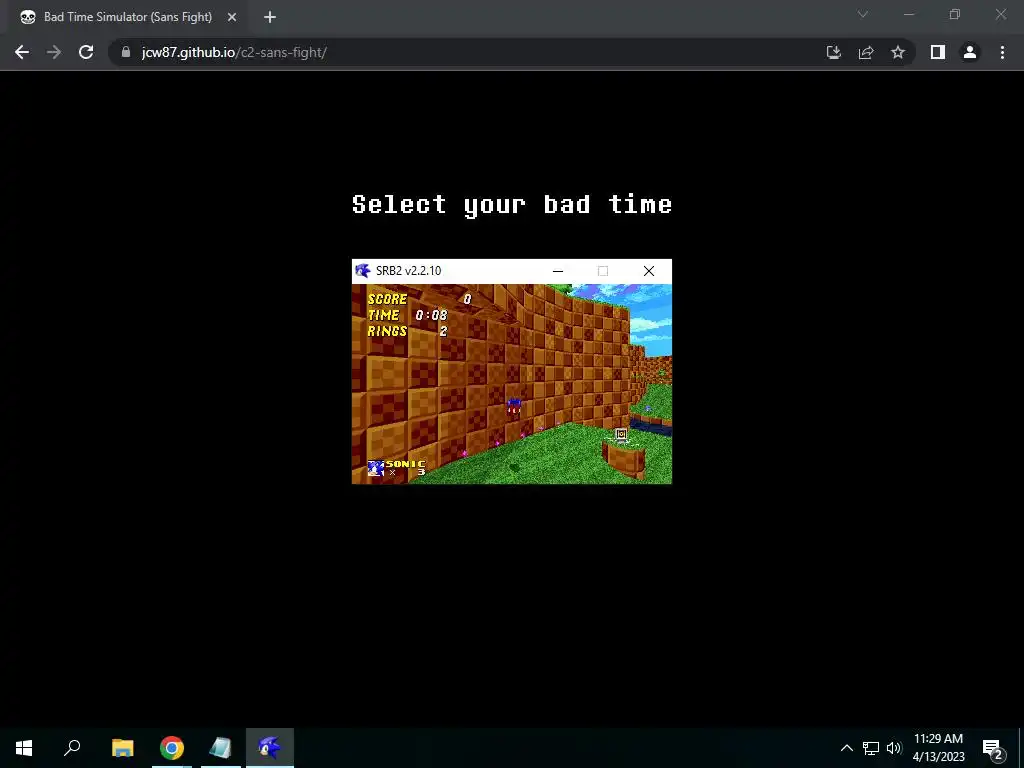The image size is (1024, 768).
Task: Minimize the SRB2 v2.2.10 window
Action: tap(558, 271)
